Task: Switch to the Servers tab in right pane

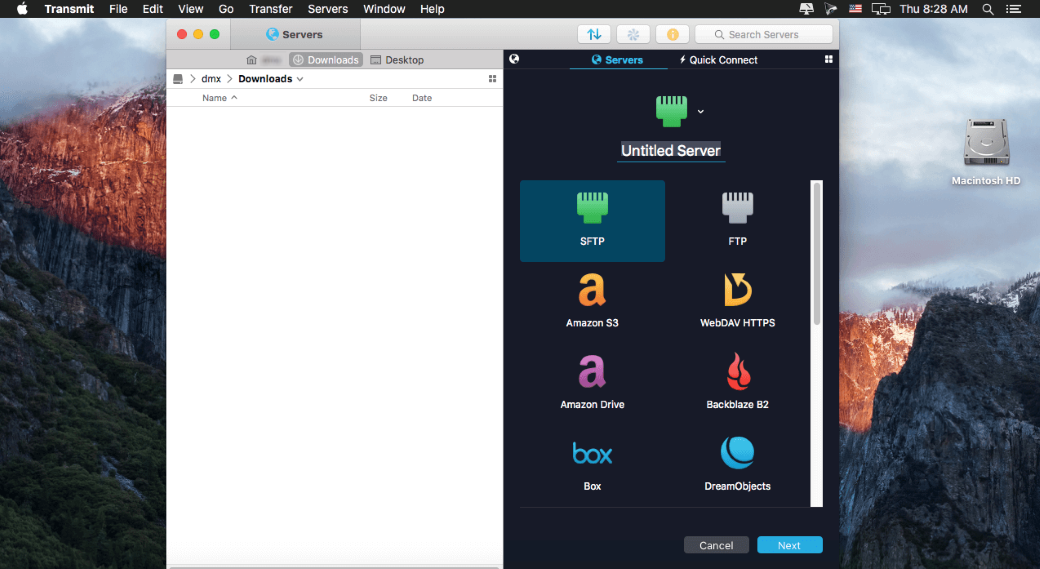Action: 618,60
